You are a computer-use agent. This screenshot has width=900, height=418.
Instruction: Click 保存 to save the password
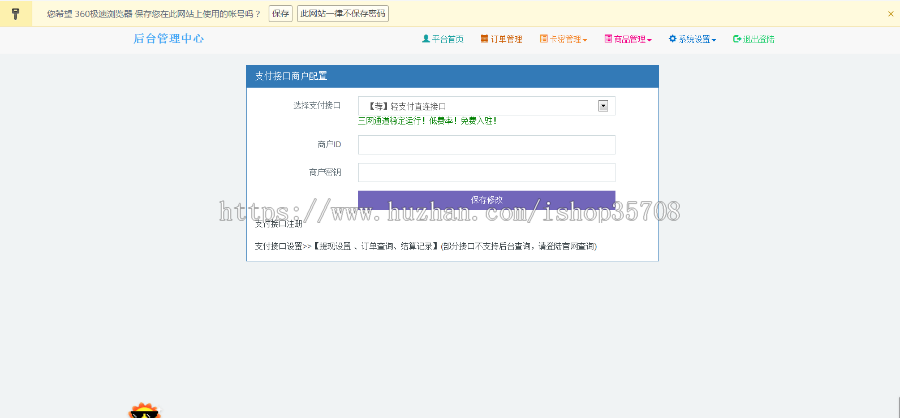pos(281,14)
